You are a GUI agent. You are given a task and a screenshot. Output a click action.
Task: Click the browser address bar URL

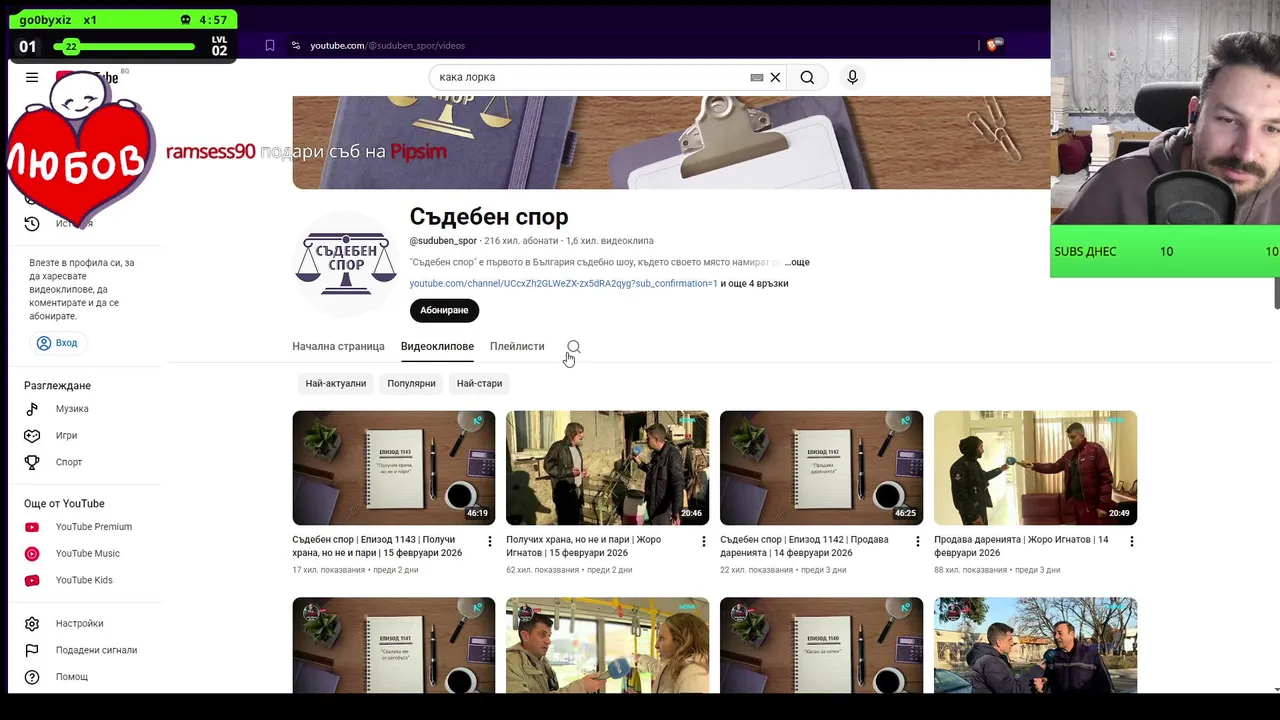coord(387,45)
